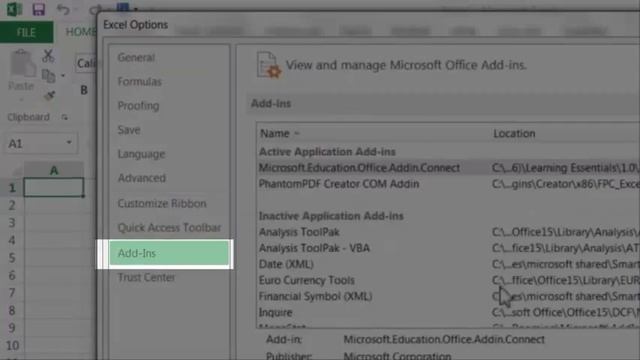
Task: Click the Name Box showing A1
Action: pyautogui.click(x=41, y=143)
